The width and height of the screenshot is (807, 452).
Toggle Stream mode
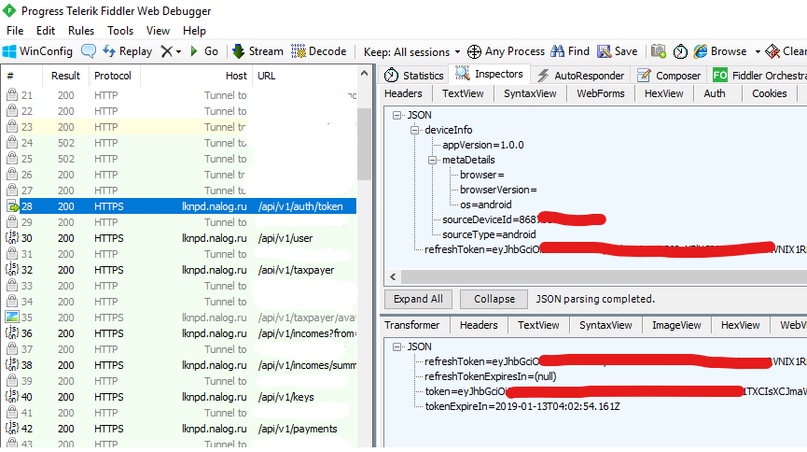pyautogui.click(x=258, y=51)
